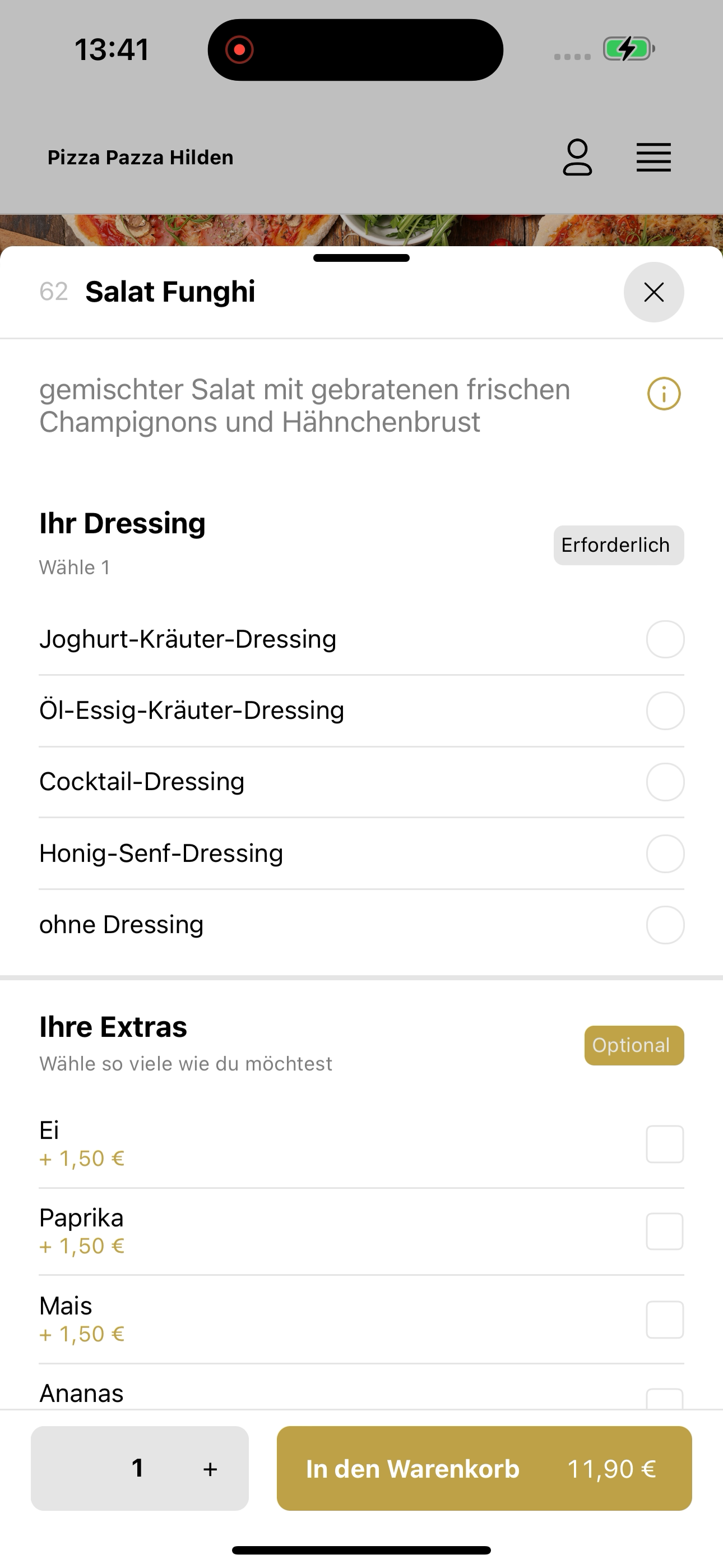Image resolution: width=723 pixels, height=1568 pixels.
Task: Open the hamburger menu icon
Action: 654,158
